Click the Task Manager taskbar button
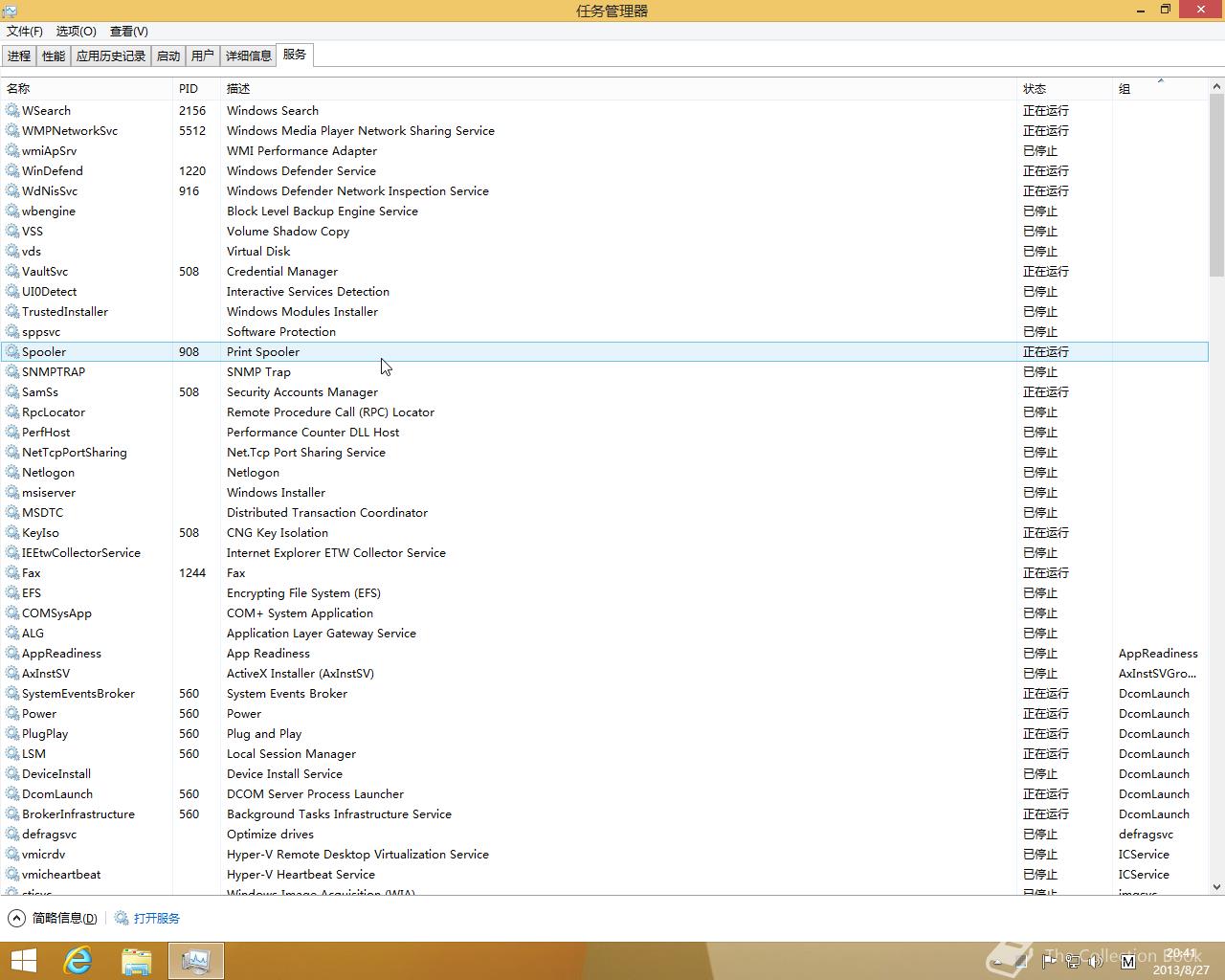This screenshot has height=980, width=1225. tap(196, 961)
